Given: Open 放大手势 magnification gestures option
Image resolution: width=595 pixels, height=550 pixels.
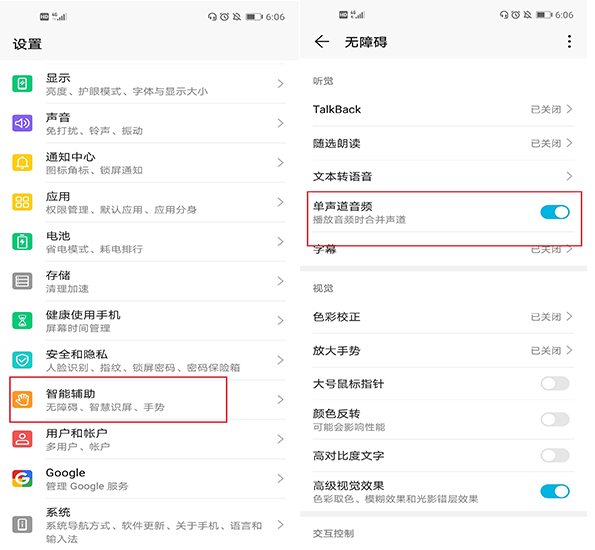Looking at the screenshot, I should (x=443, y=350).
